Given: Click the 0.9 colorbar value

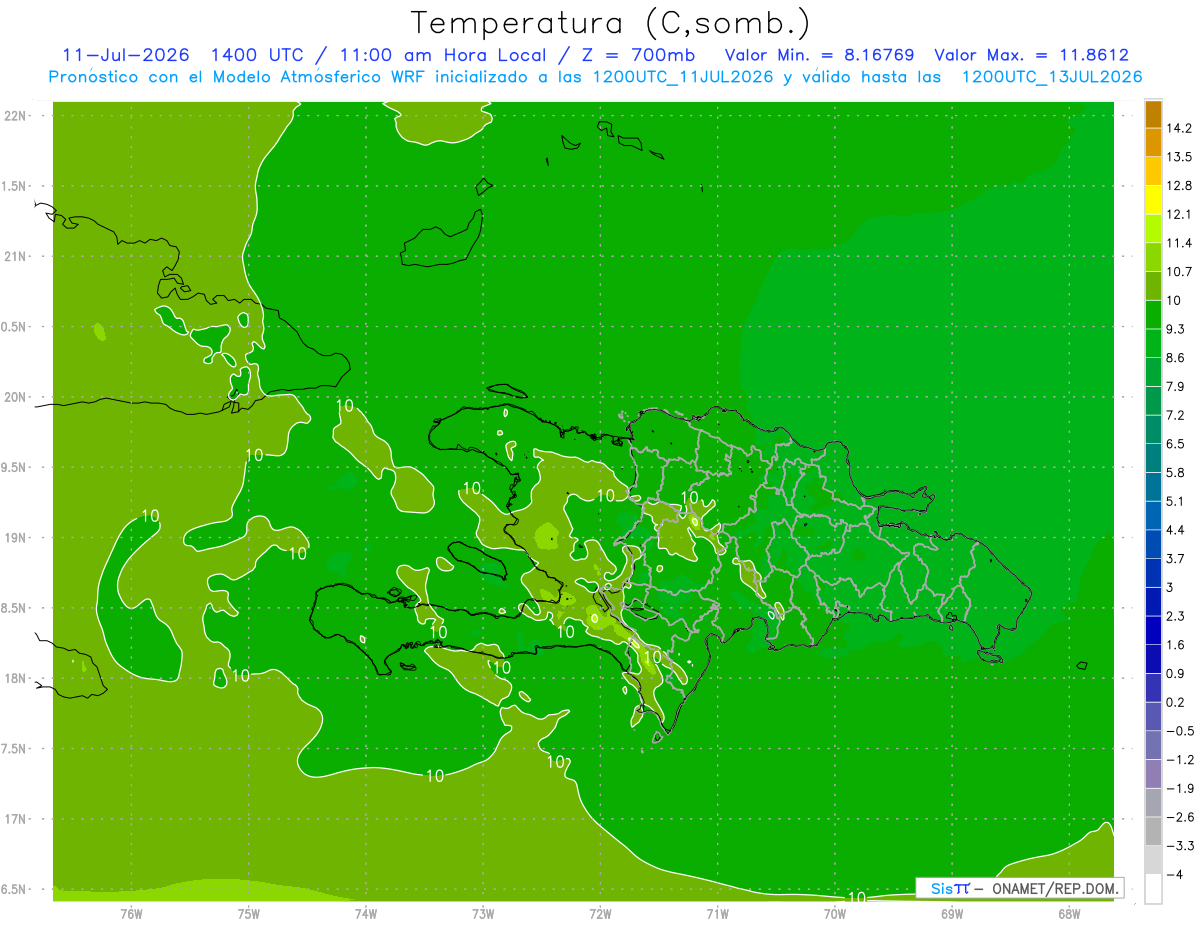Looking at the screenshot, I should click(1176, 674).
